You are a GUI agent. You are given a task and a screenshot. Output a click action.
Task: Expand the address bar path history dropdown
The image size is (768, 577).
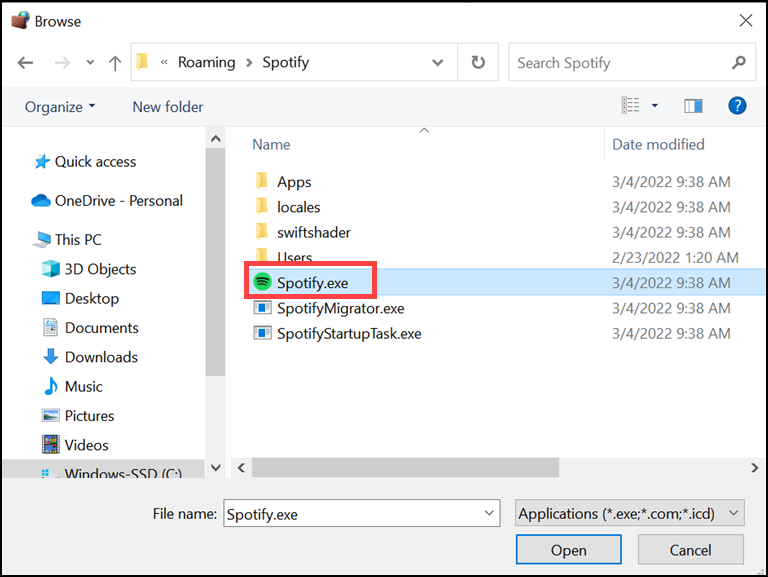(x=438, y=62)
